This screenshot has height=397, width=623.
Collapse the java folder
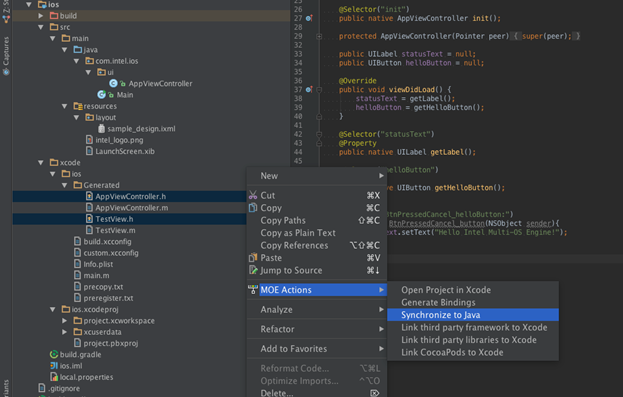(x=64, y=50)
